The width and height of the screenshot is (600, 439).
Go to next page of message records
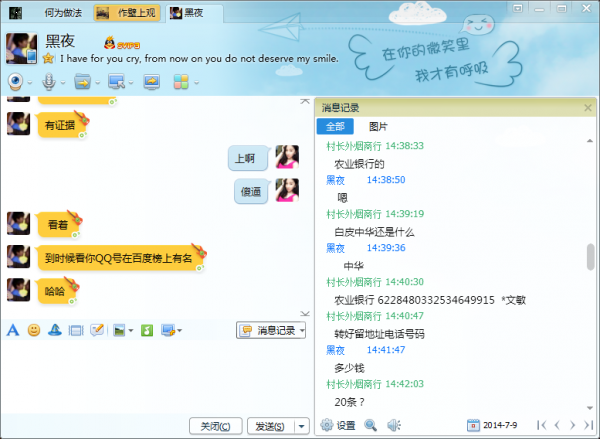(x=572, y=425)
